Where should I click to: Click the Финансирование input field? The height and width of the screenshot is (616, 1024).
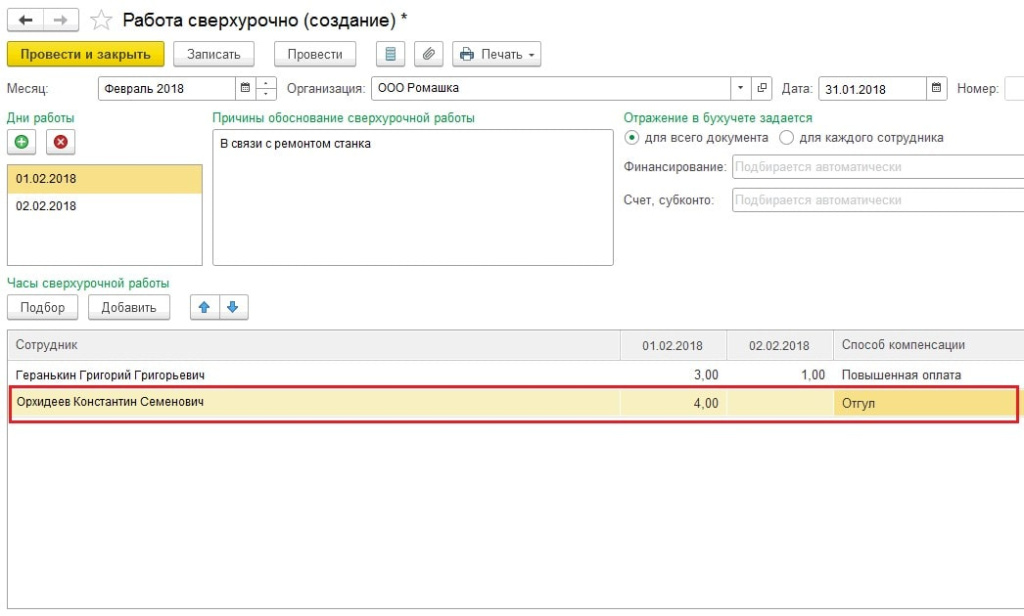pyautogui.click(x=876, y=167)
